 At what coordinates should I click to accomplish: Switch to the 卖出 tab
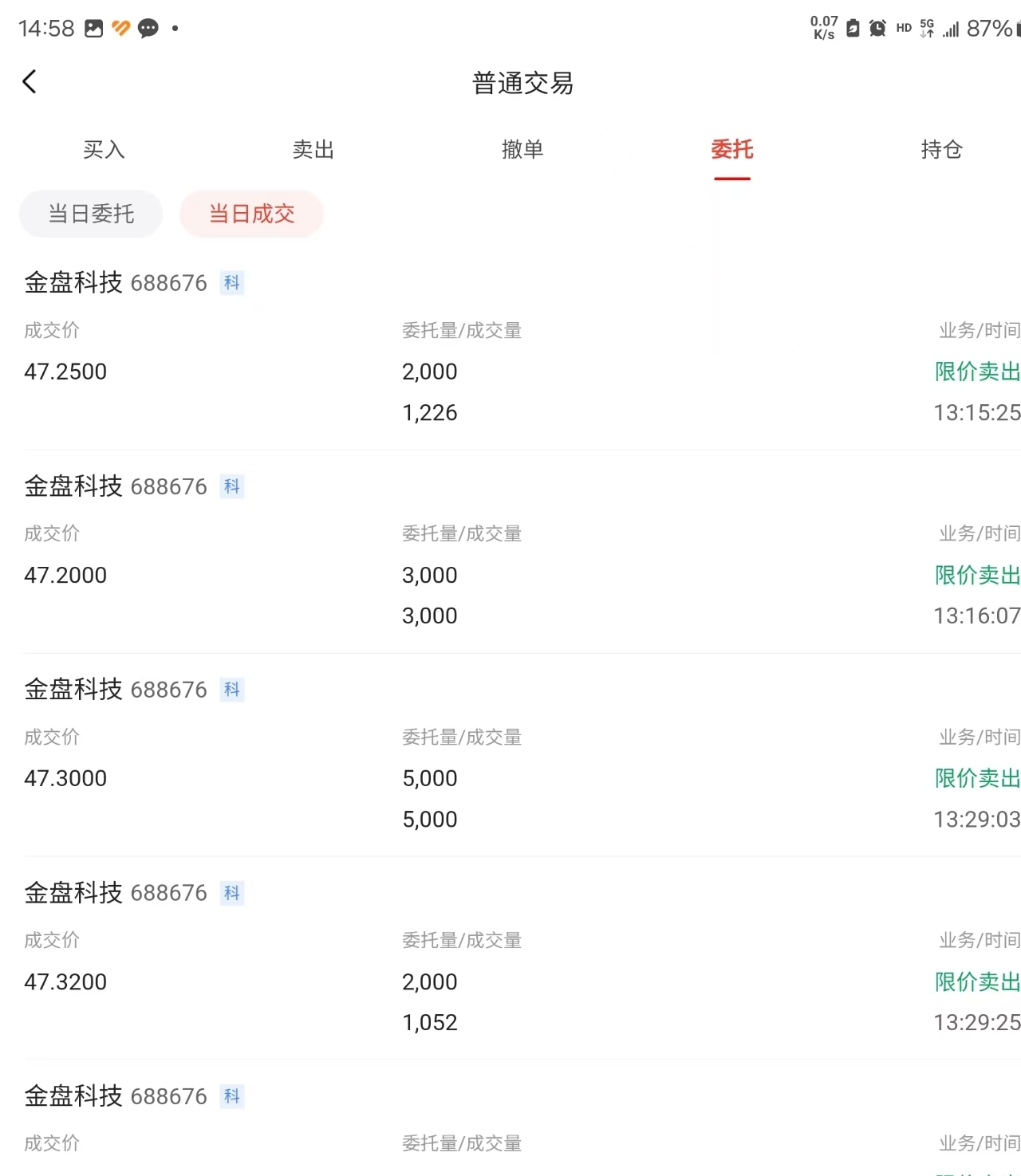[313, 150]
